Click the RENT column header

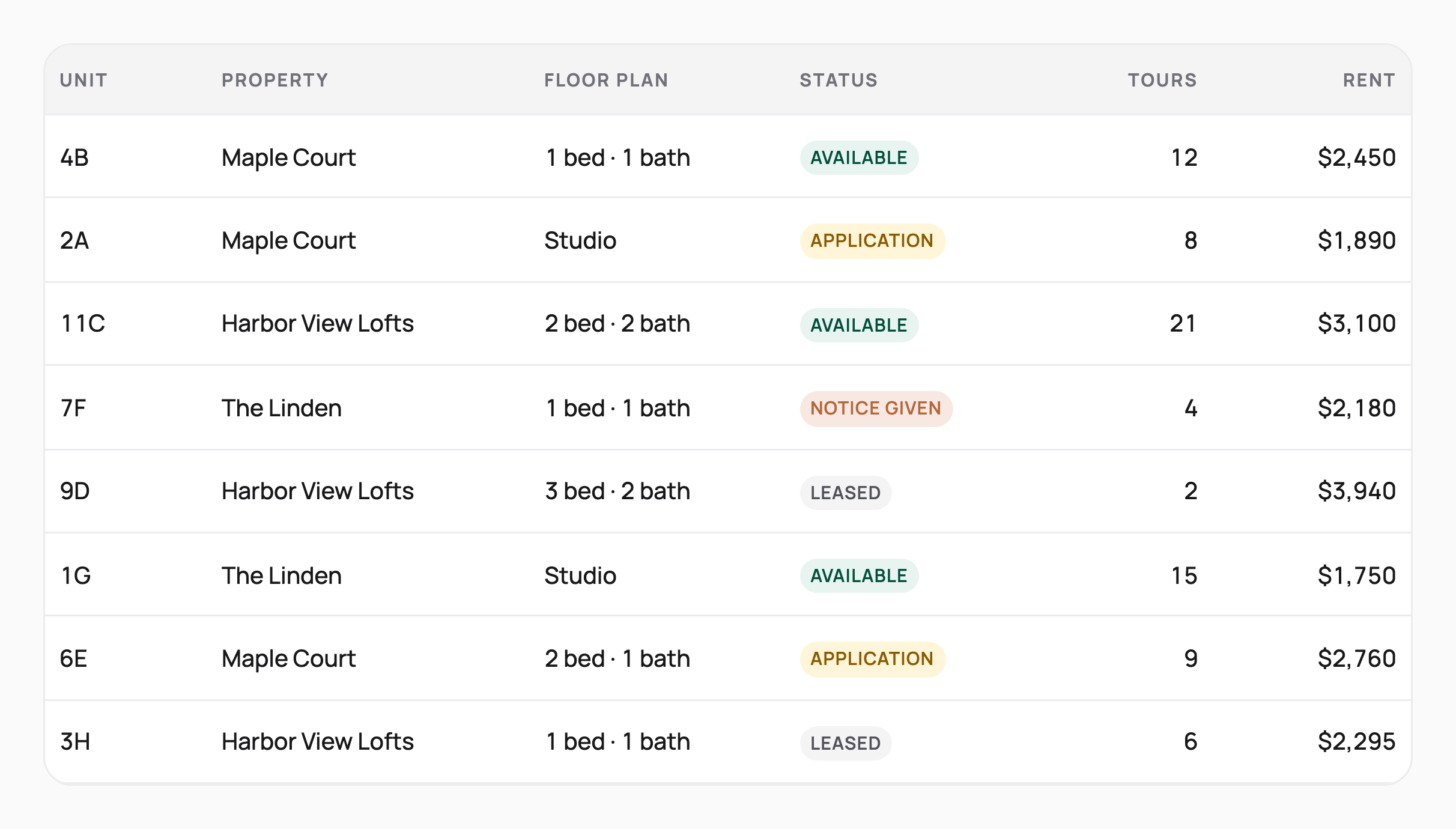pos(1369,80)
